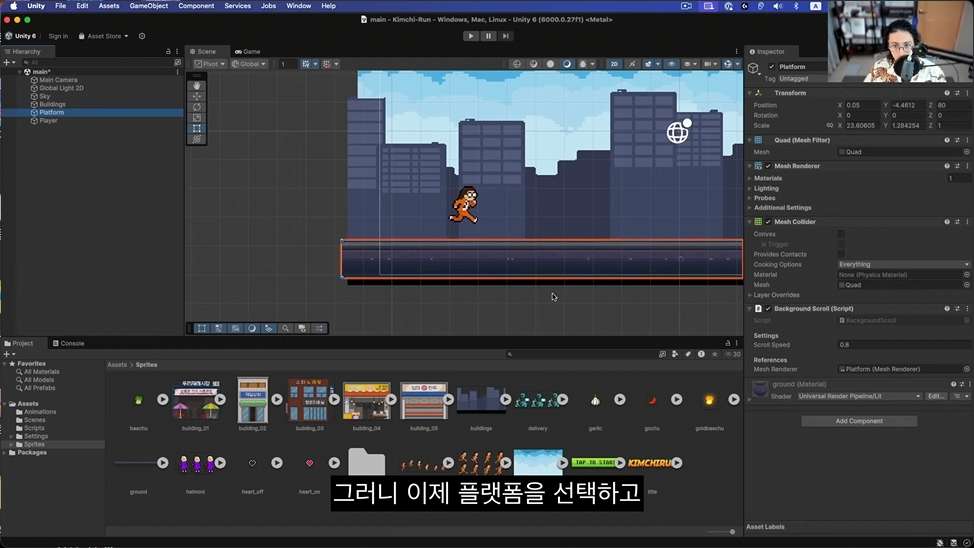The height and width of the screenshot is (548, 974).
Task: Open the Window menu
Action: [x=298, y=6]
